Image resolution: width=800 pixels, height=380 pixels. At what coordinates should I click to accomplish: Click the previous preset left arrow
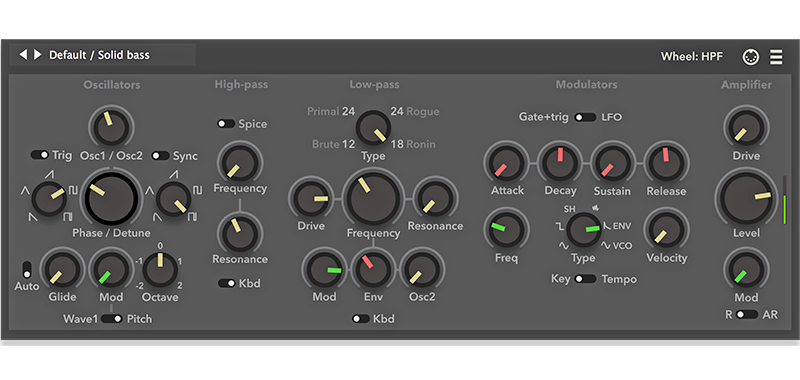[23, 55]
